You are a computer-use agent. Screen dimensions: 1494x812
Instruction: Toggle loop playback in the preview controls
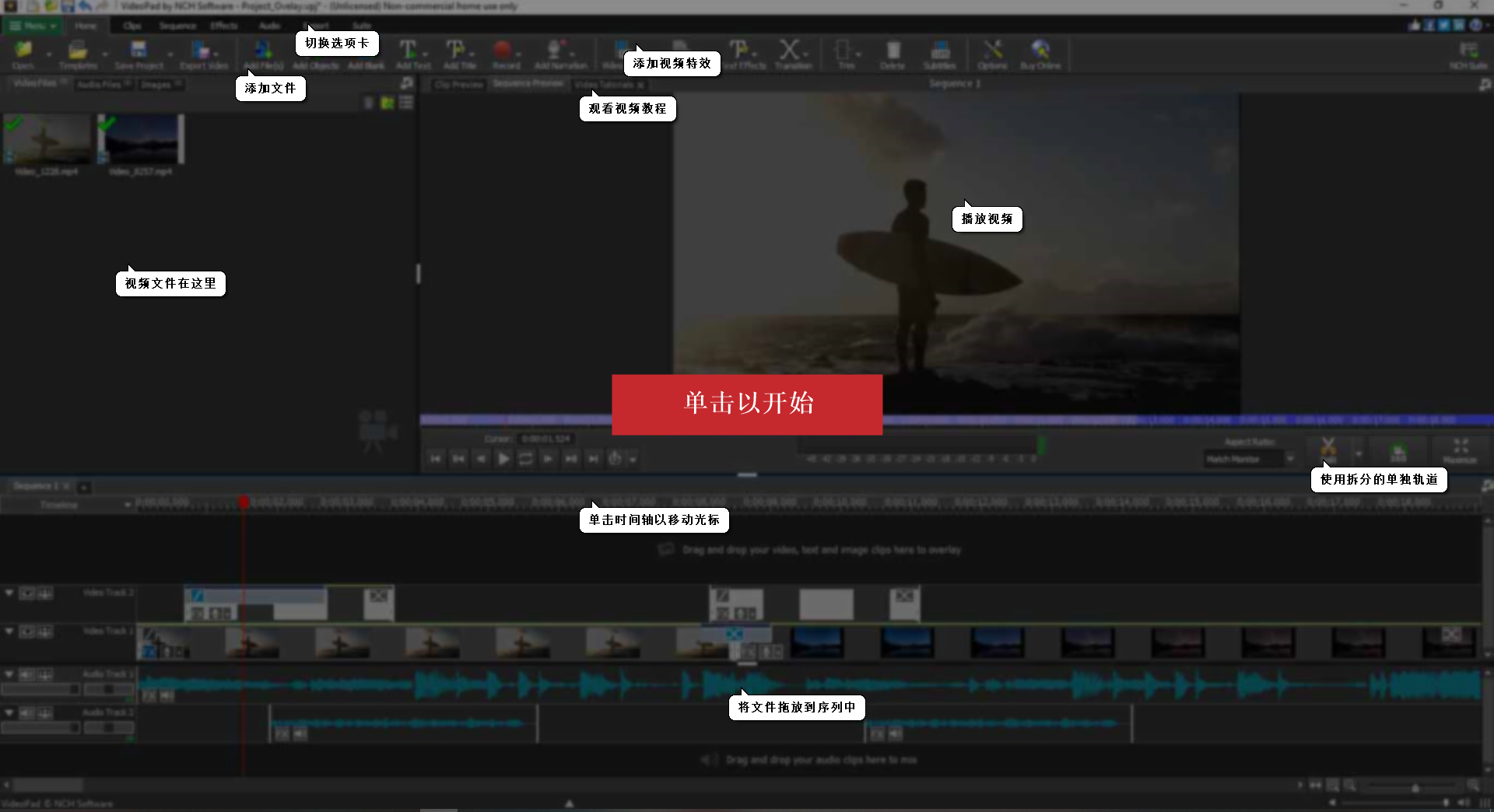point(526,459)
